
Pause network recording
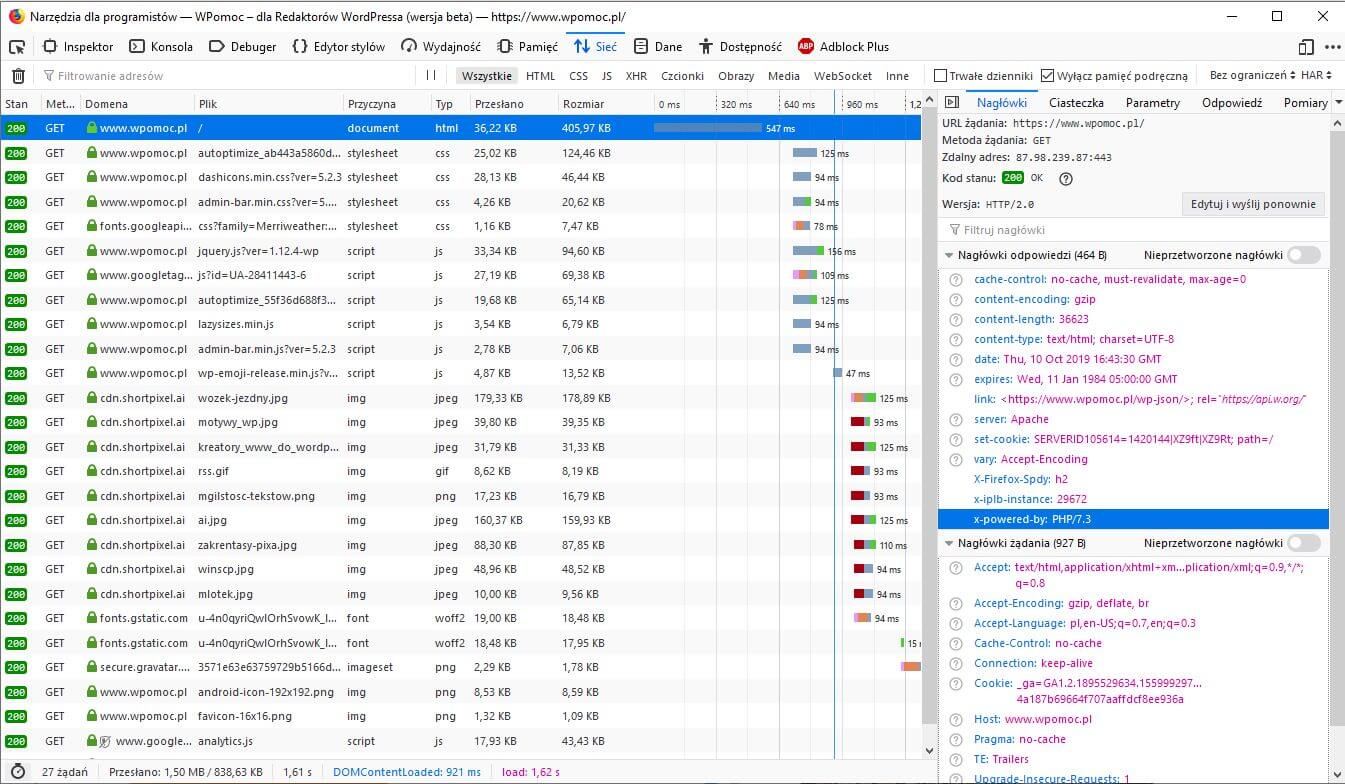tap(431, 75)
